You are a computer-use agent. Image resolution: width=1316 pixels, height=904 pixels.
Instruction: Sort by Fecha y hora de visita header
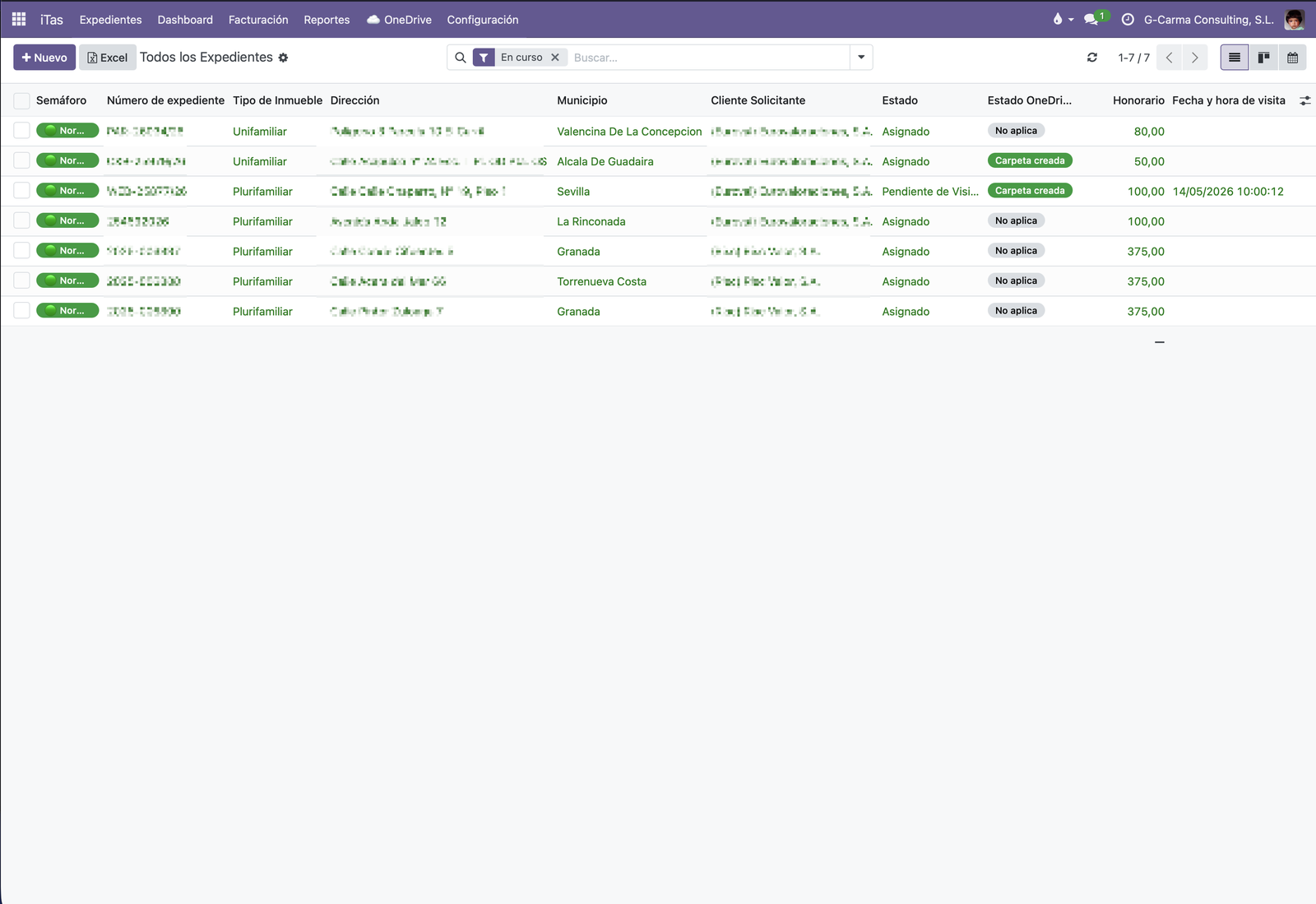pos(1229,100)
